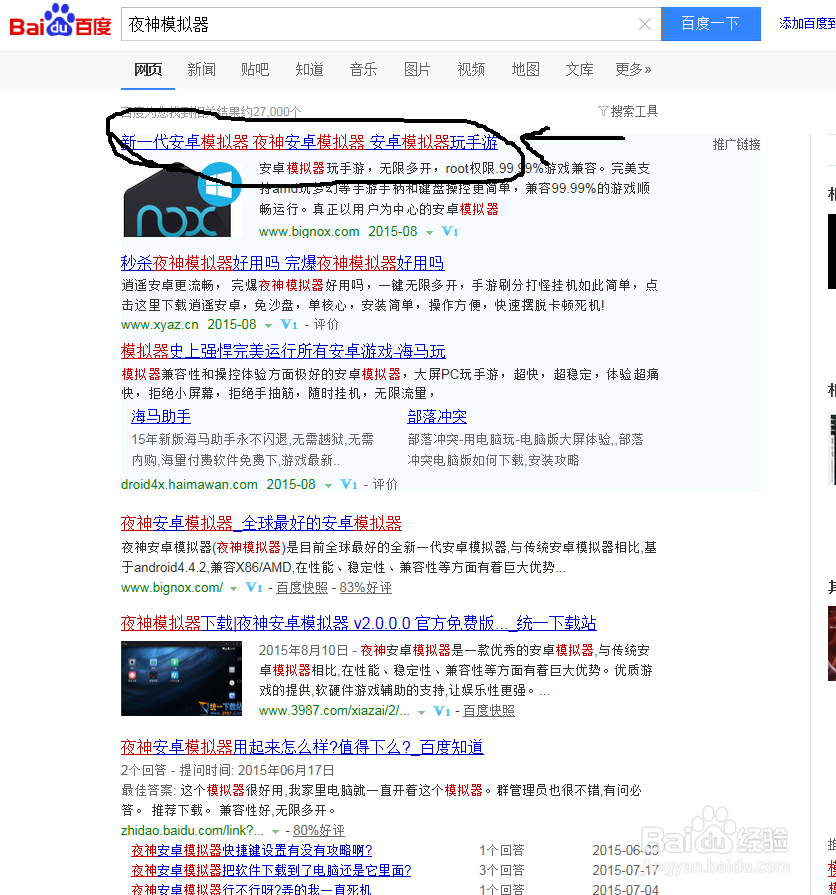Open the www.bignox.com 2015-08 URL
This screenshot has height=895, width=836.
coord(338,231)
